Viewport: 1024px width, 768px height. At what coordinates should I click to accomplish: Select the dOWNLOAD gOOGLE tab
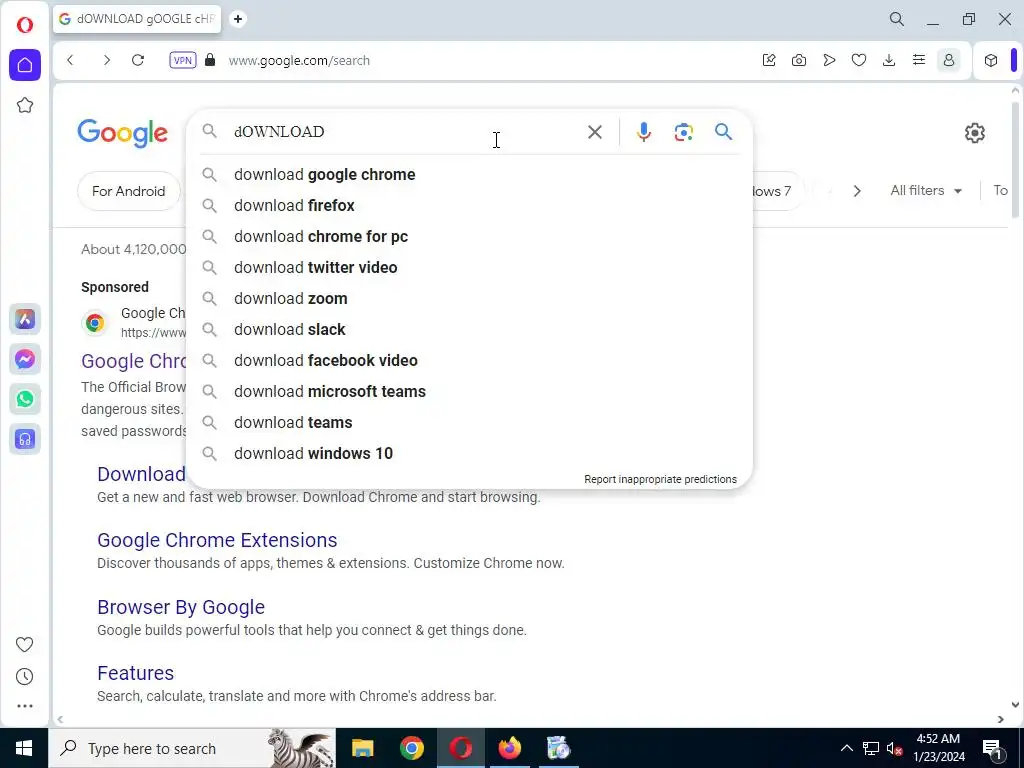137,19
